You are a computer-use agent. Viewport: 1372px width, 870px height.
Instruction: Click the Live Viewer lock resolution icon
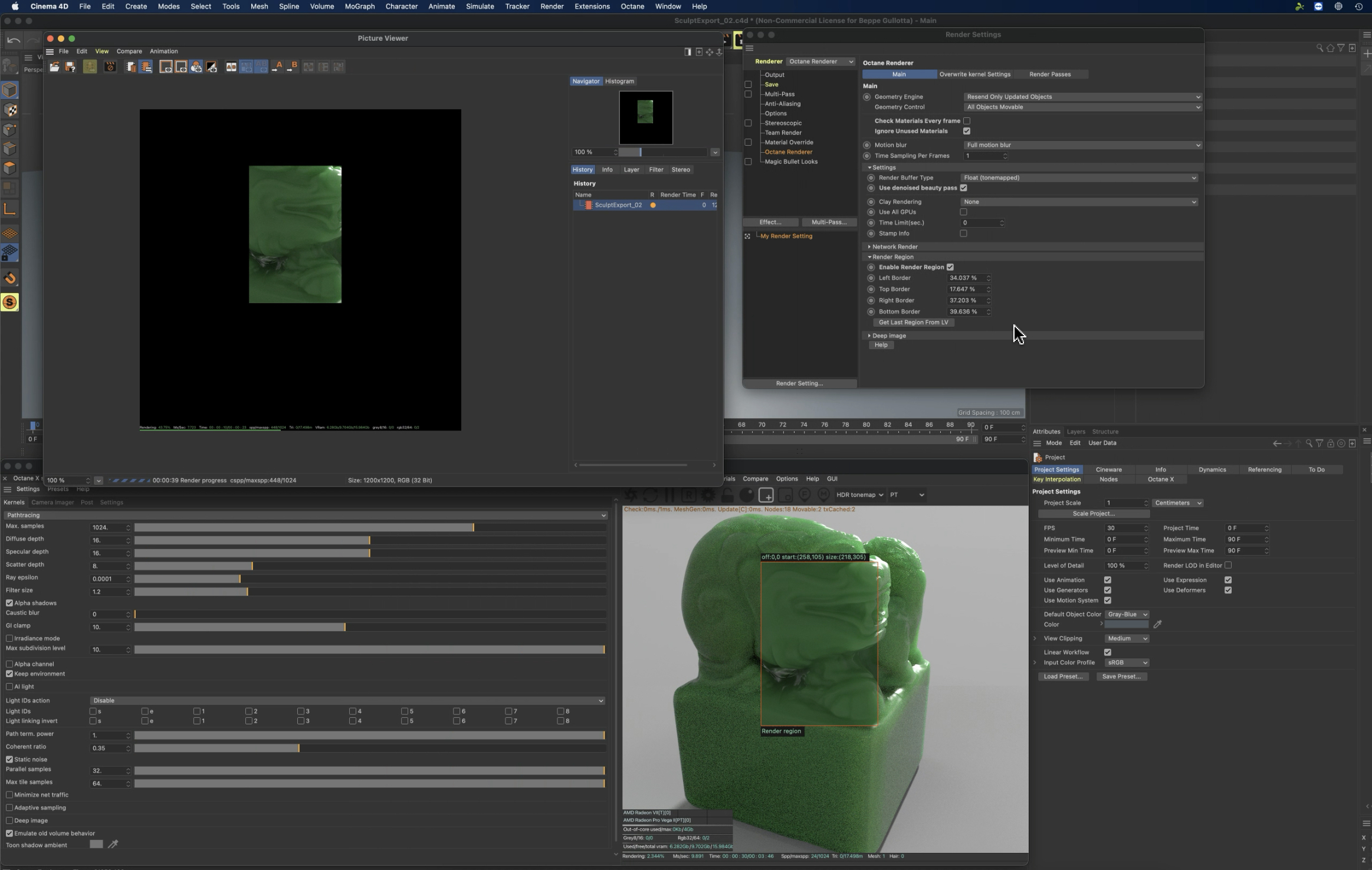click(x=727, y=495)
